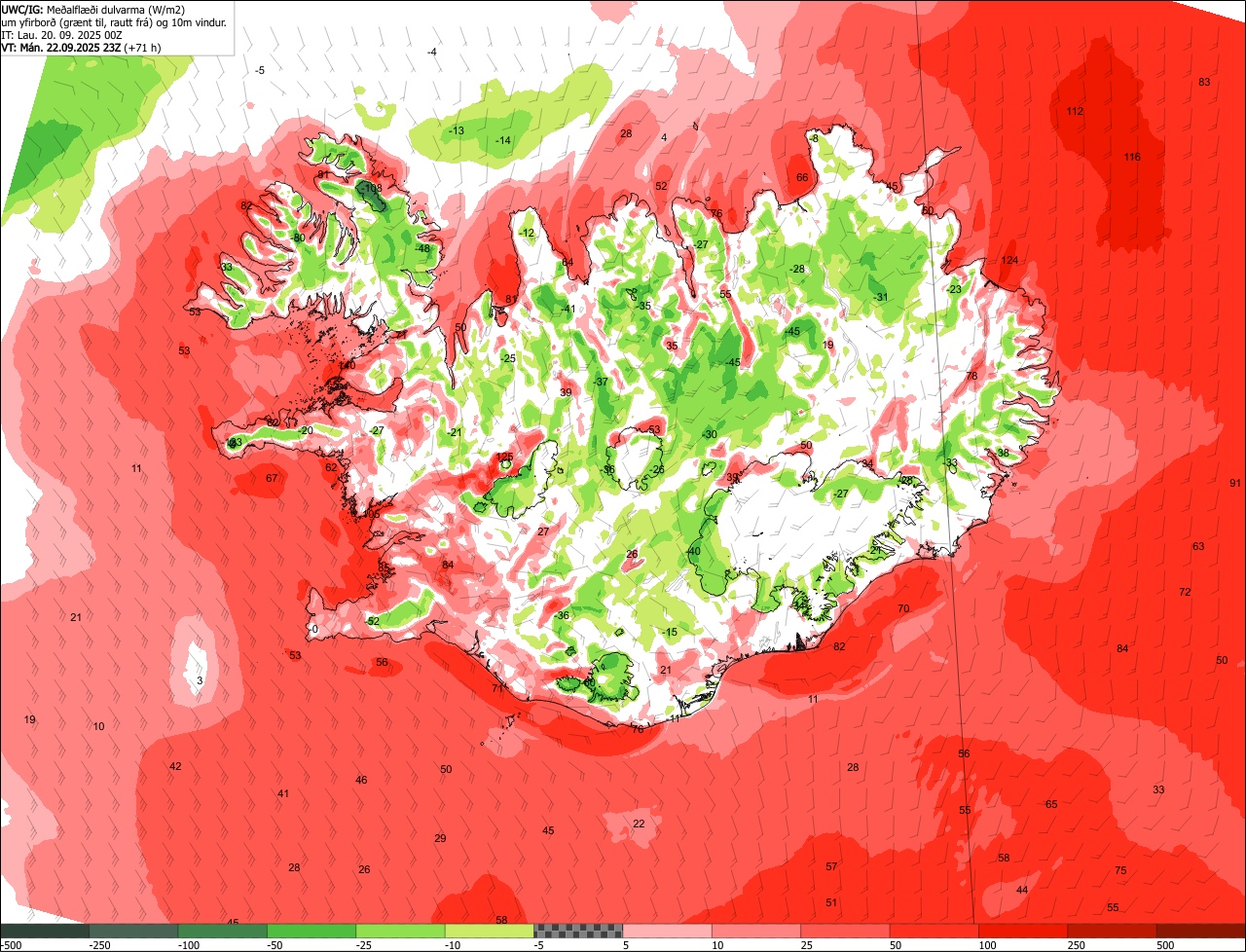Click the map value '44'
1246x952 pixels.
point(1022,890)
